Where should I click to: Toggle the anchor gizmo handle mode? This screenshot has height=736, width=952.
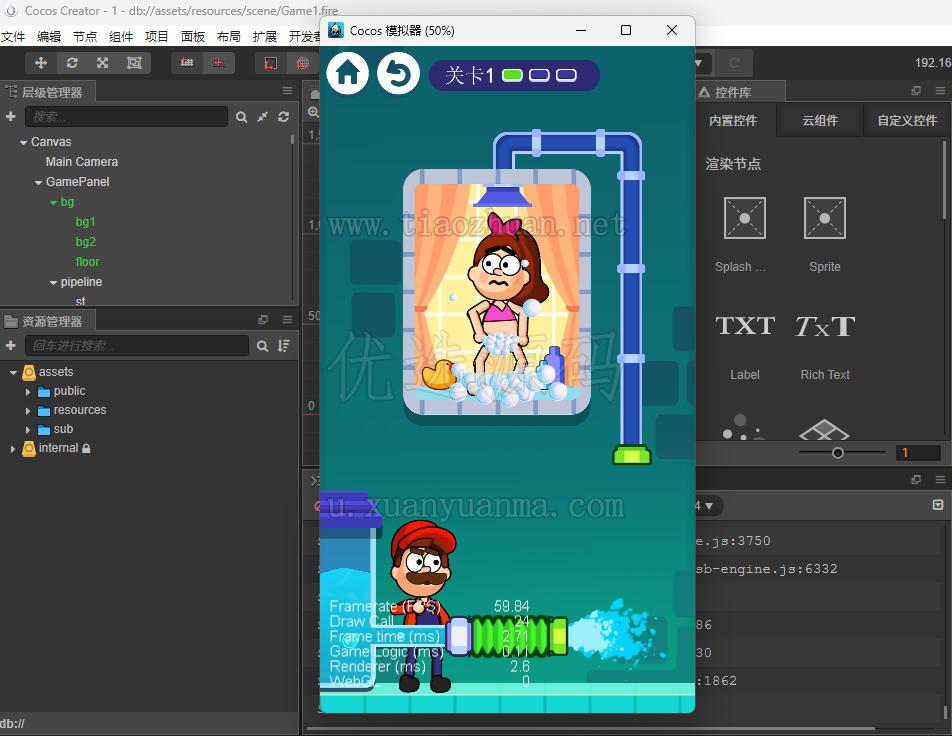[x=219, y=63]
